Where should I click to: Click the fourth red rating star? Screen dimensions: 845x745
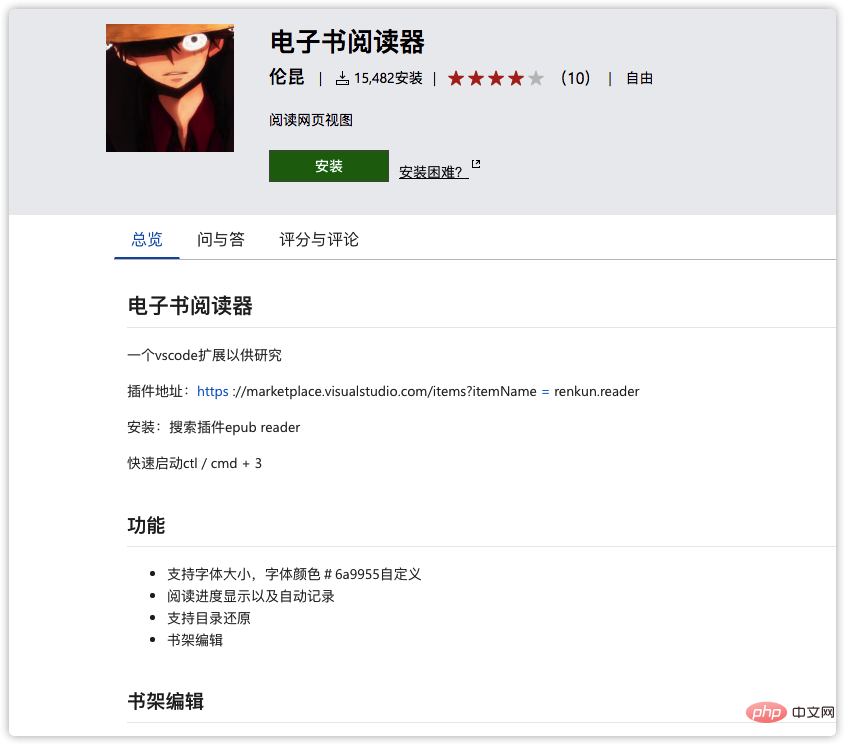tap(516, 78)
